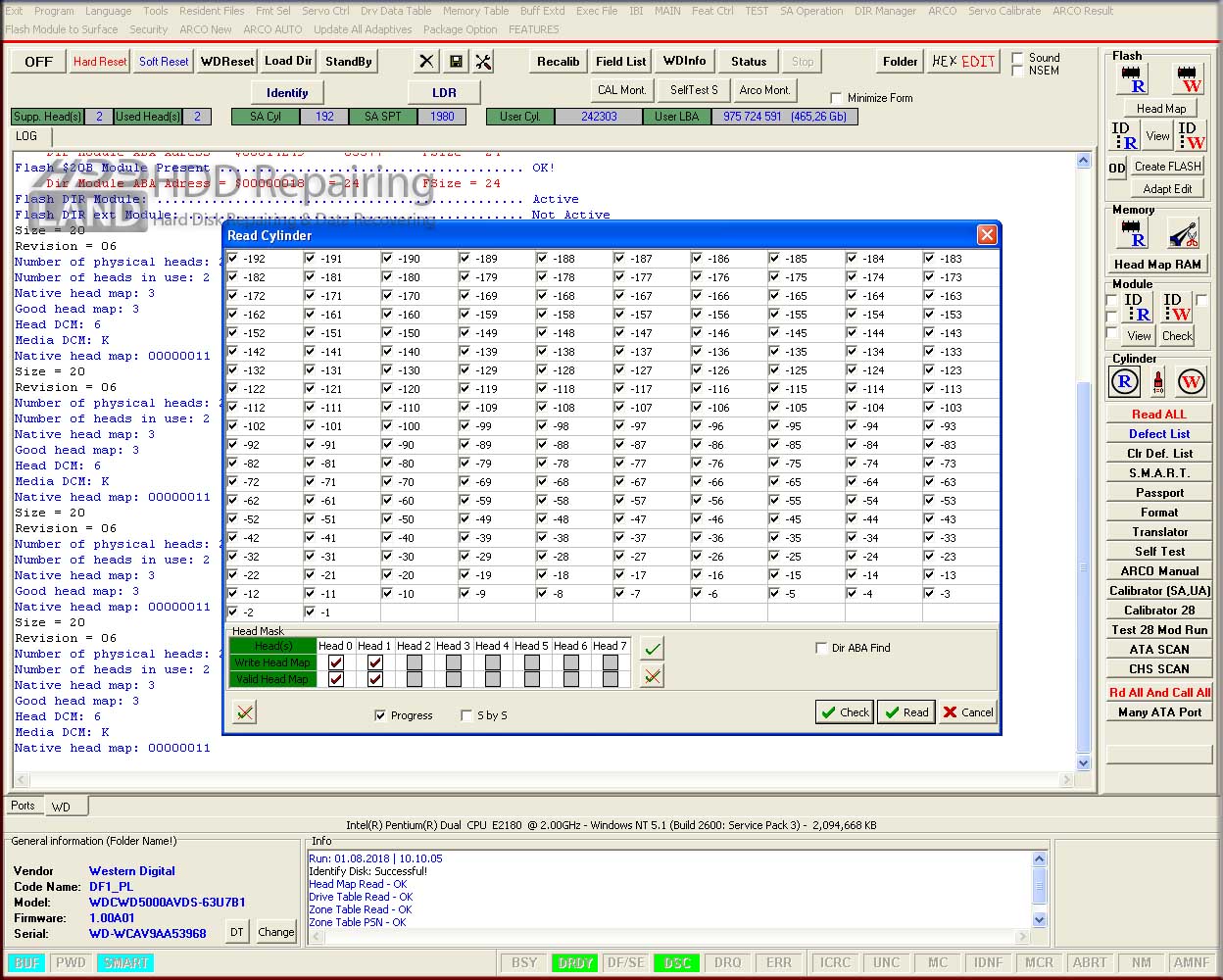Screen dimensions: 1223x980
Task: Open the wrench and screwdriver tools icon
Action: coord(483,61)
